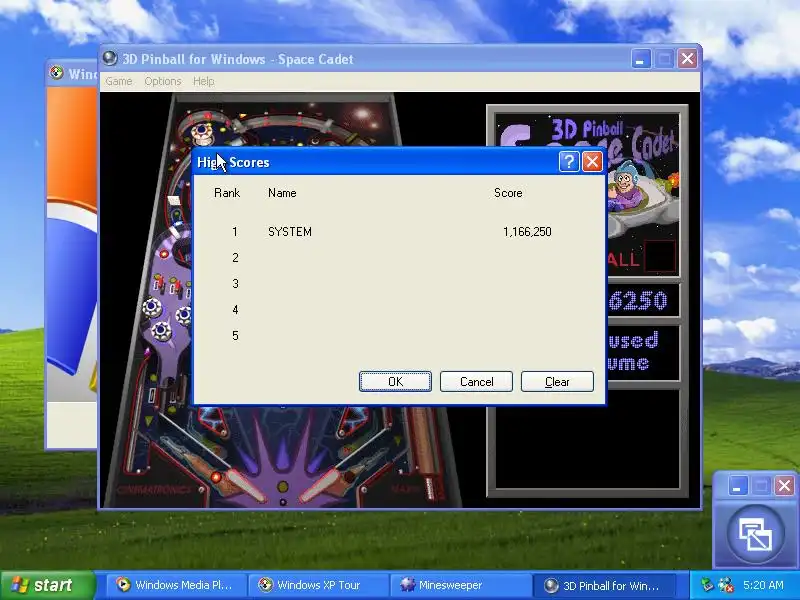Screen dimensions: 800x600
Task: Click the 3D Pinball taskbar button
Action: click(605, 585)
